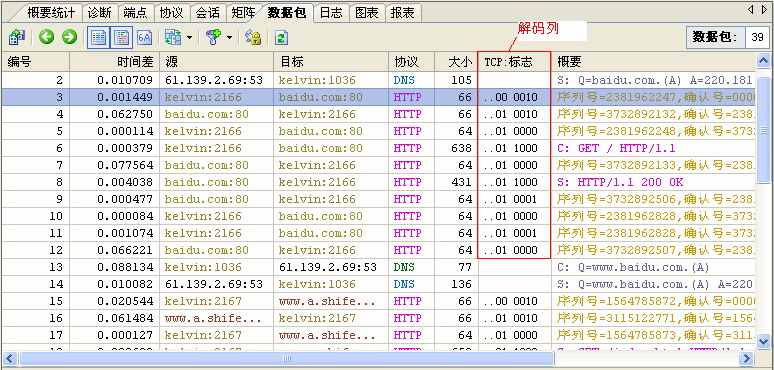Screen dimensions: 774x370
Task: Sort by the 大小 column header
Action: (457, 62)
